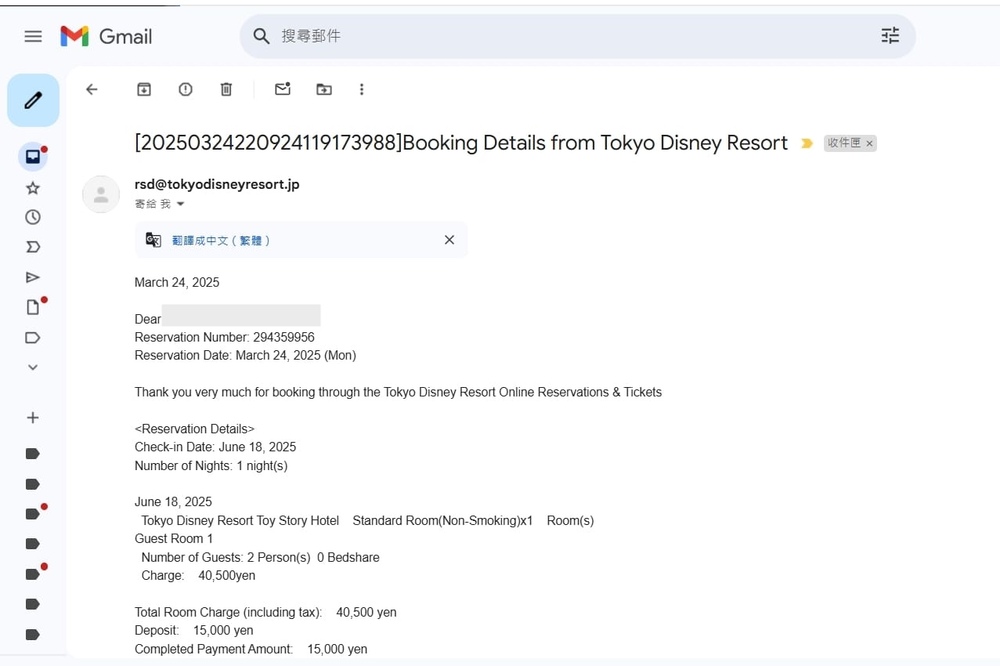This screenshot has height=666, width=1000.
Task: Go back to inbox list arrow
Action: (x=92, y=89)
